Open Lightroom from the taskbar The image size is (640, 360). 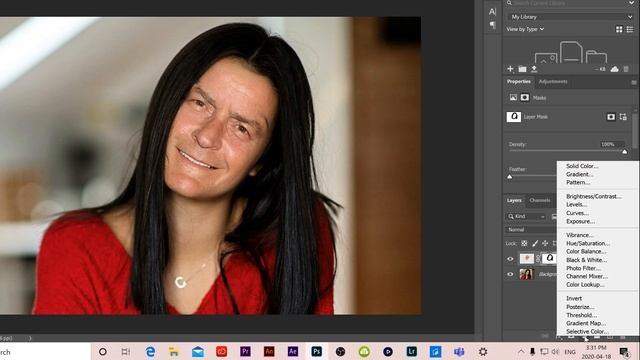pyautogui.click(x=411, y=351)
